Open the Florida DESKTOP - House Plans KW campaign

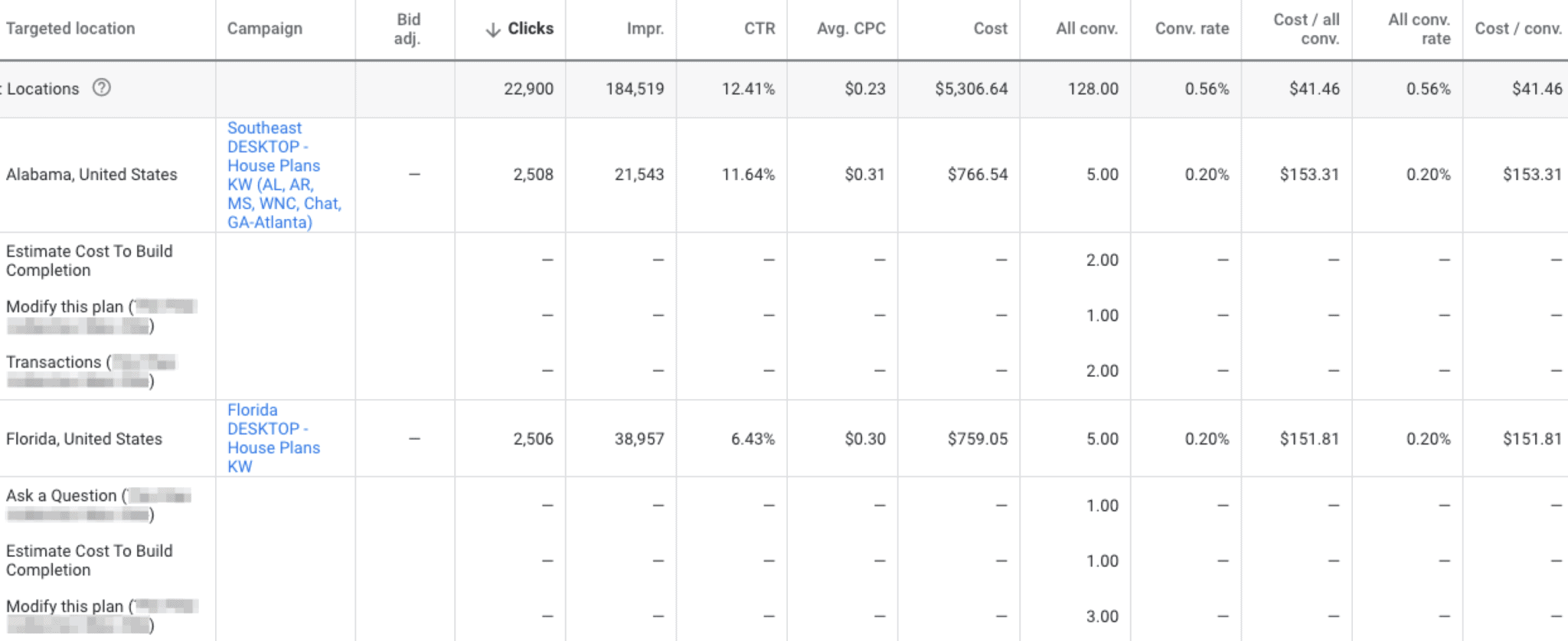coord(273,438)
